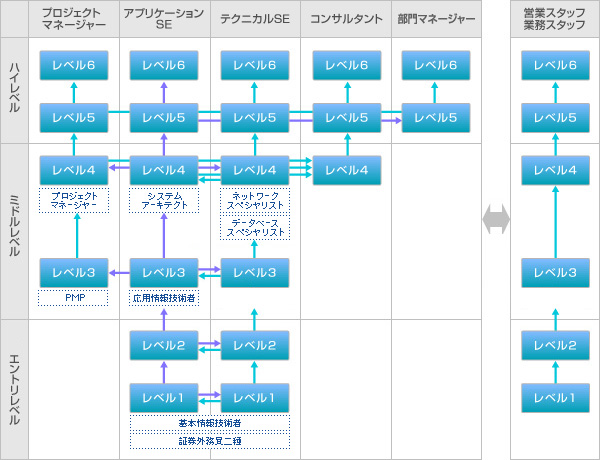
Task: Click レベル4 box under プロジェクトマネージャー
Action: tap(74, 170)
